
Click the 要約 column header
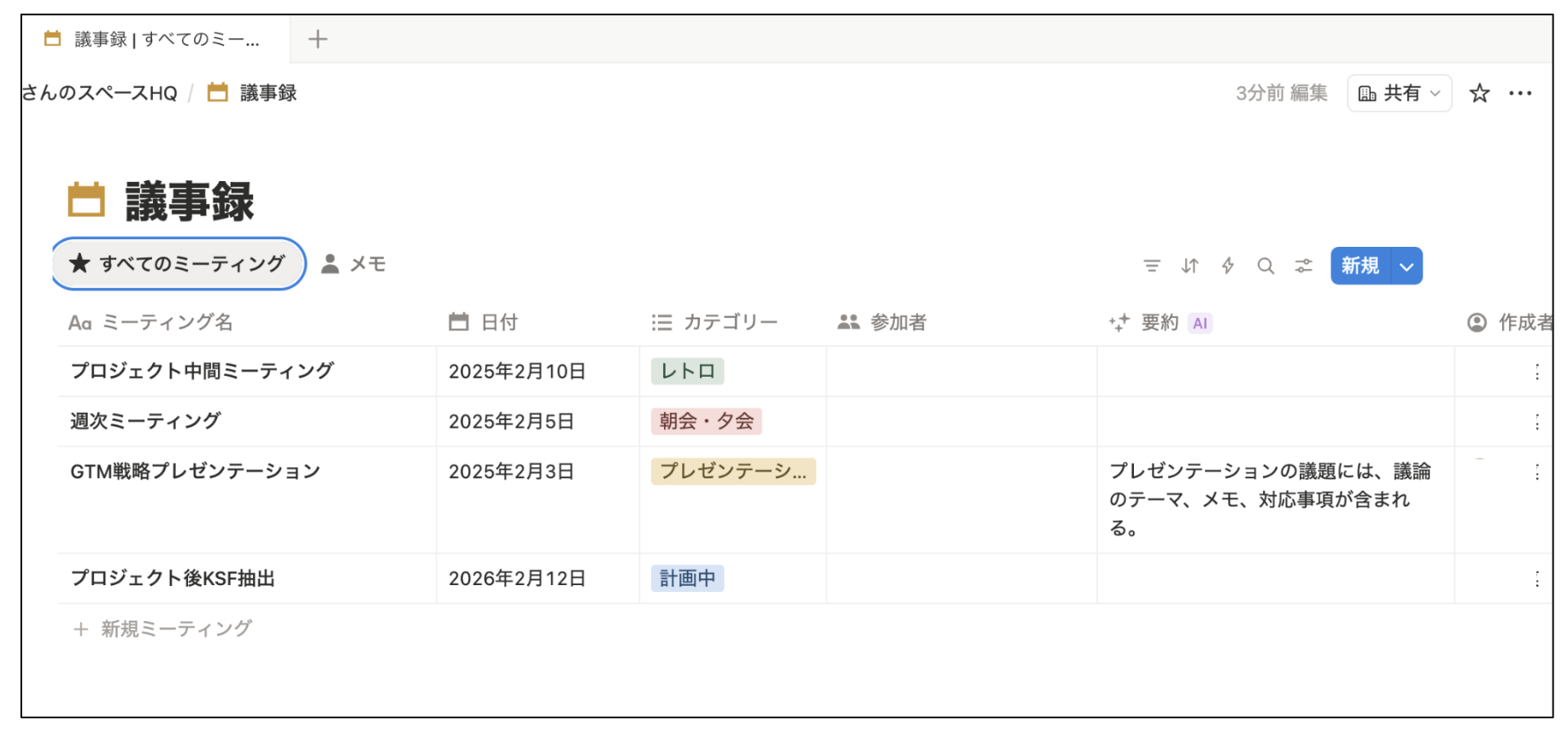tap(1160, 322)
